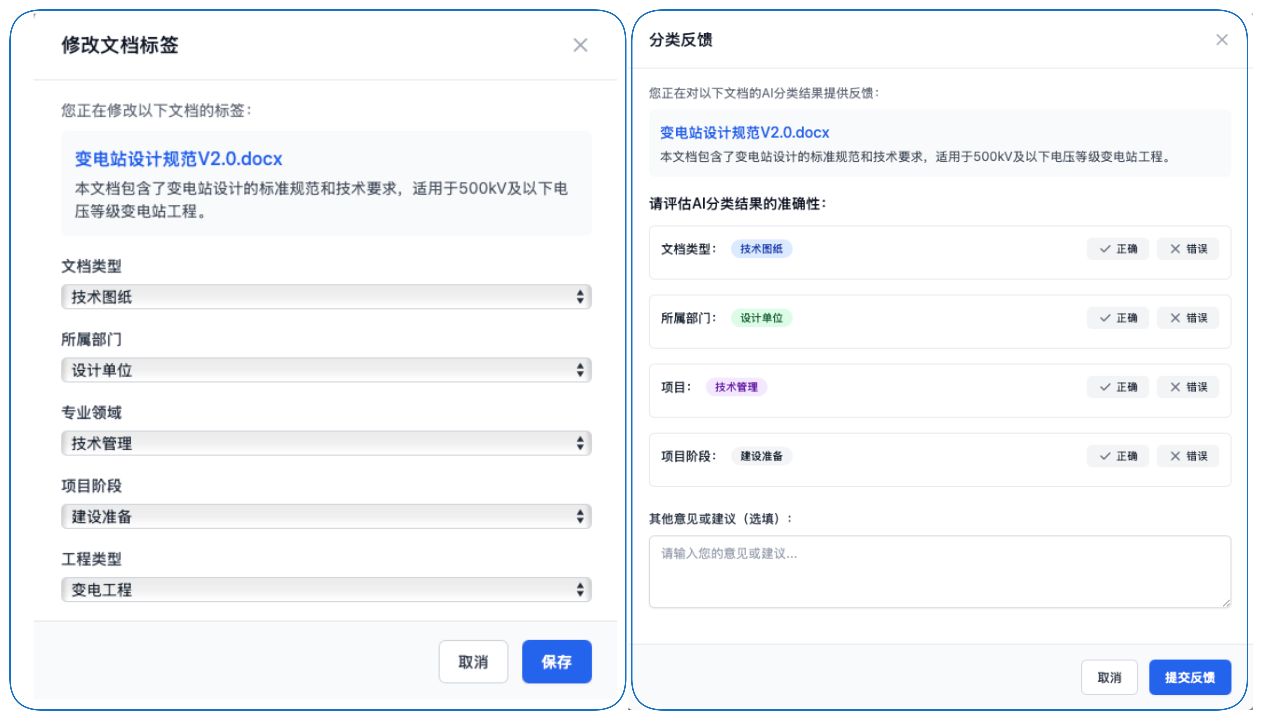
Task: Mark 项目阶段 classification as 正确
Action: 1117,456
